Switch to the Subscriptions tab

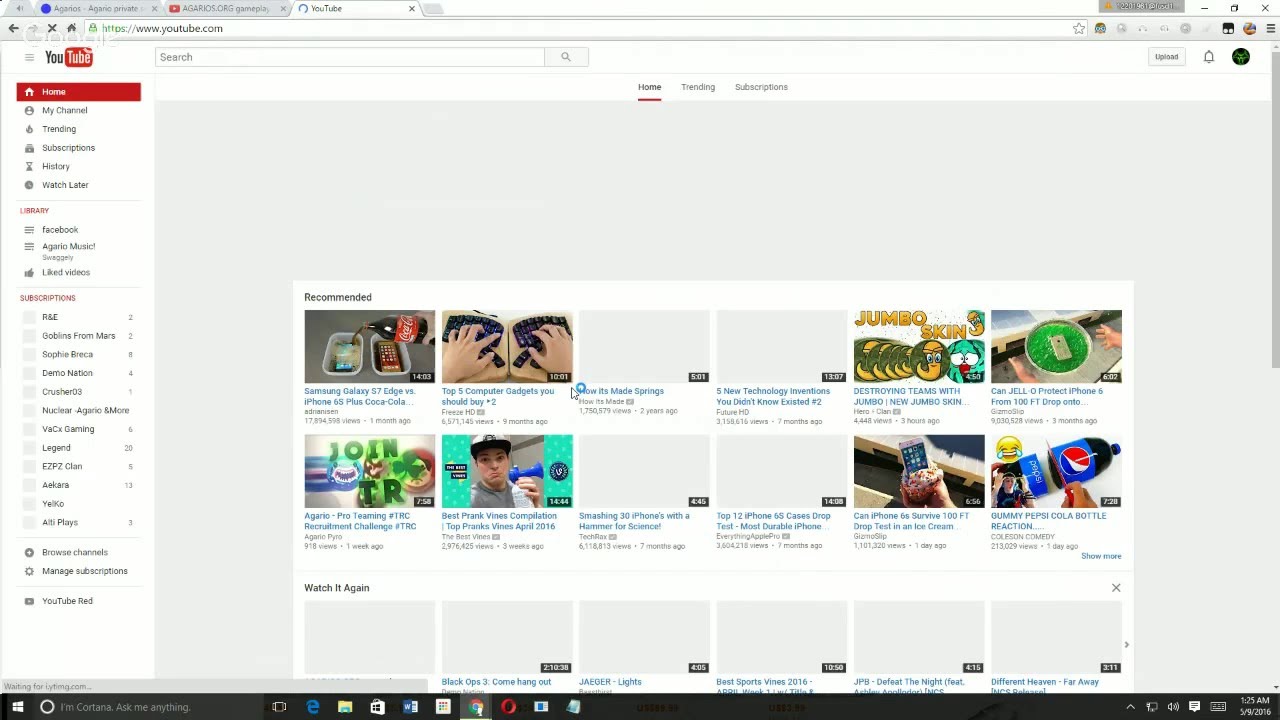coord(761,87)
